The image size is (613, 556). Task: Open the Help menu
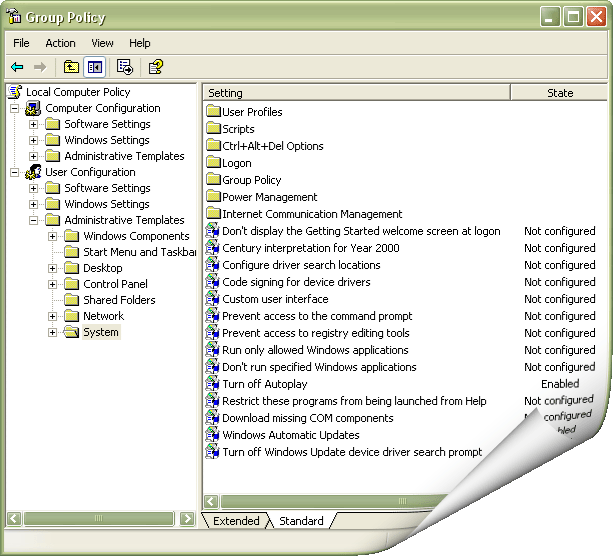[x=140, y=43]
